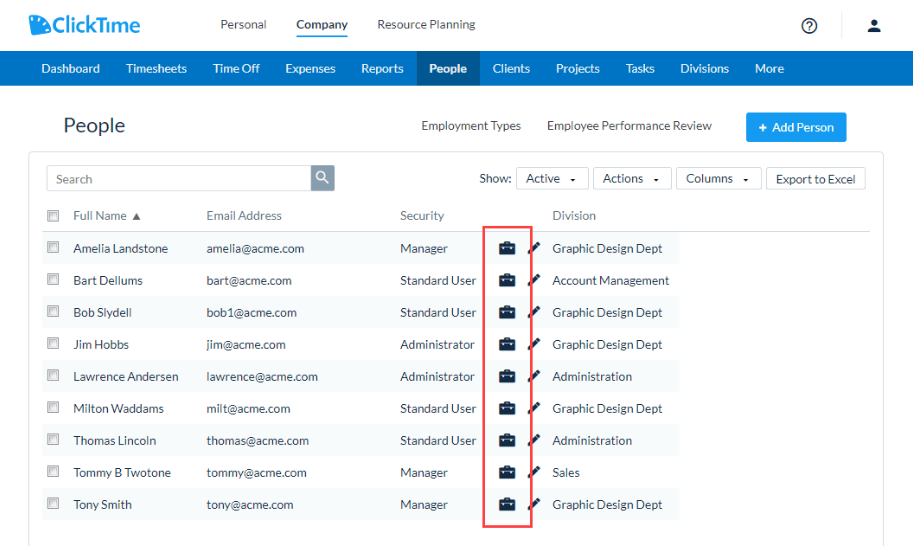
Task: Click the briefcase icon for Tommy B Twotone
Action: tap(507, 473)
